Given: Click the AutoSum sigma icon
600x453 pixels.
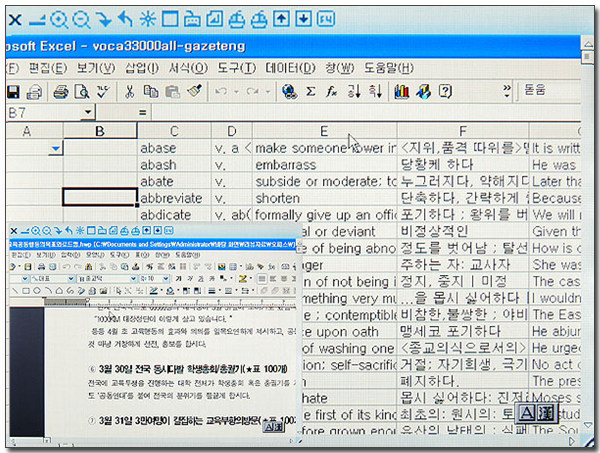Looking at the screenshot, I should (x=311, y=92).
